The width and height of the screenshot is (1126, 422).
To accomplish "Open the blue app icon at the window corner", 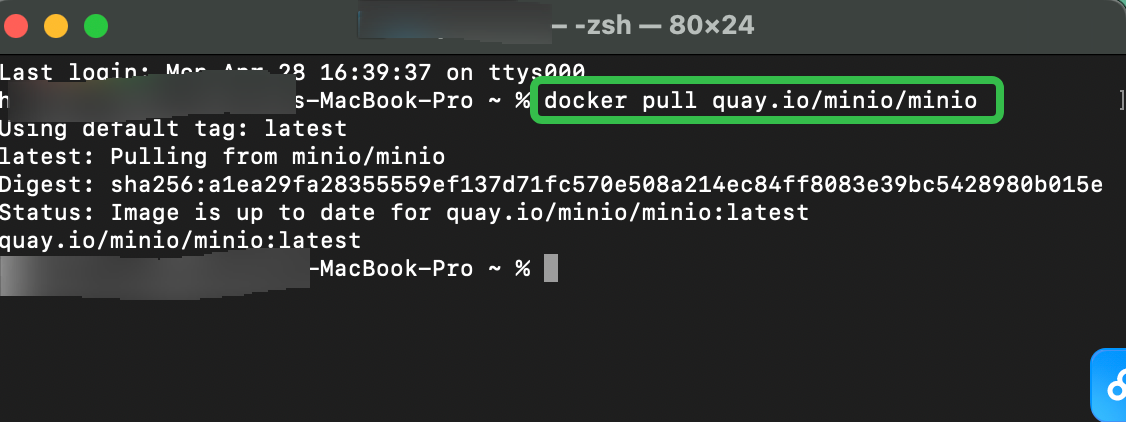I will tap(1109, 385).
